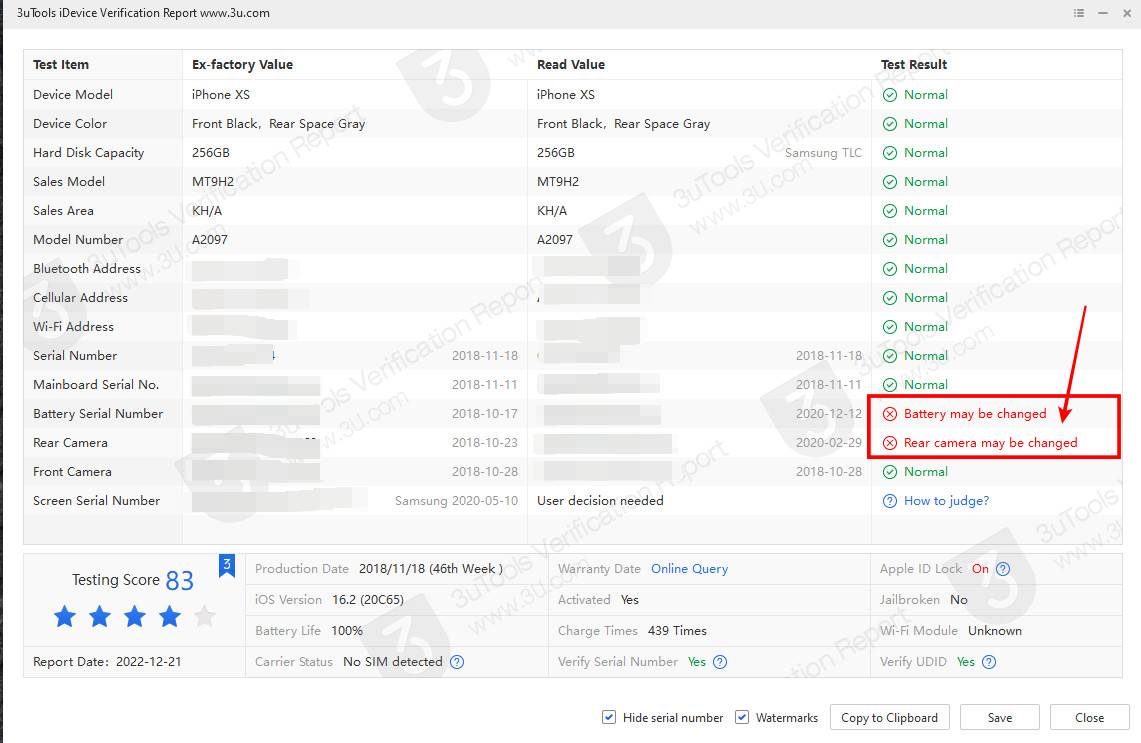Click the iOS Version 16.2 (20C65) value

tap(367, 600)
